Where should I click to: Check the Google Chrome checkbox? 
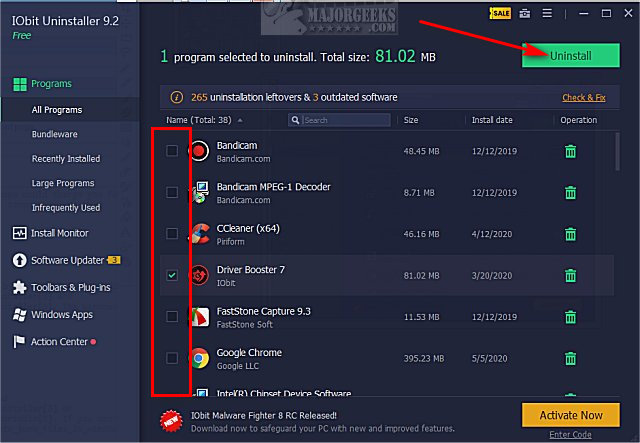(172, 358)
